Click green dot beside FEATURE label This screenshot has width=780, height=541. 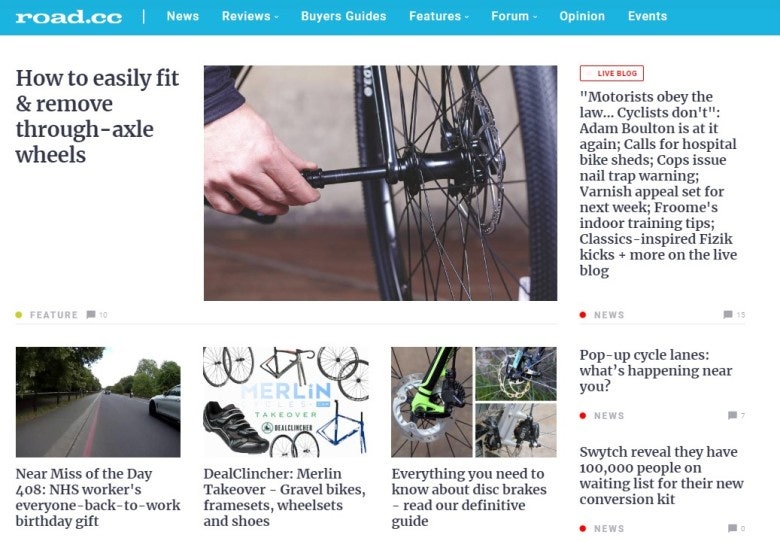pos(19,315)
